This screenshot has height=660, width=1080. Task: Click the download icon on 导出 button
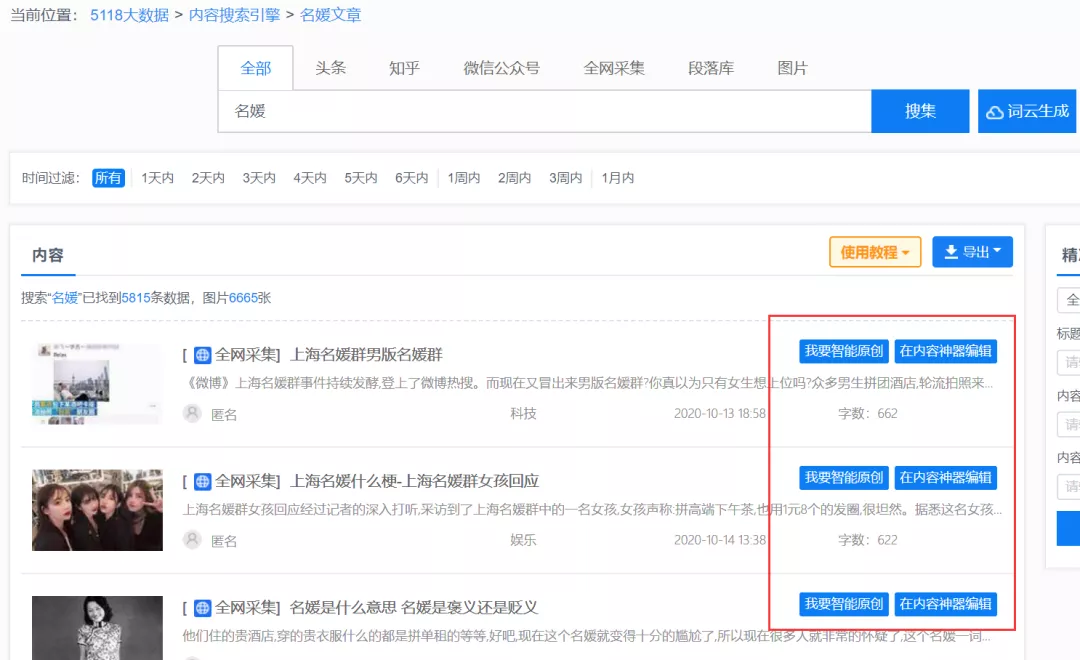(951, 252)
